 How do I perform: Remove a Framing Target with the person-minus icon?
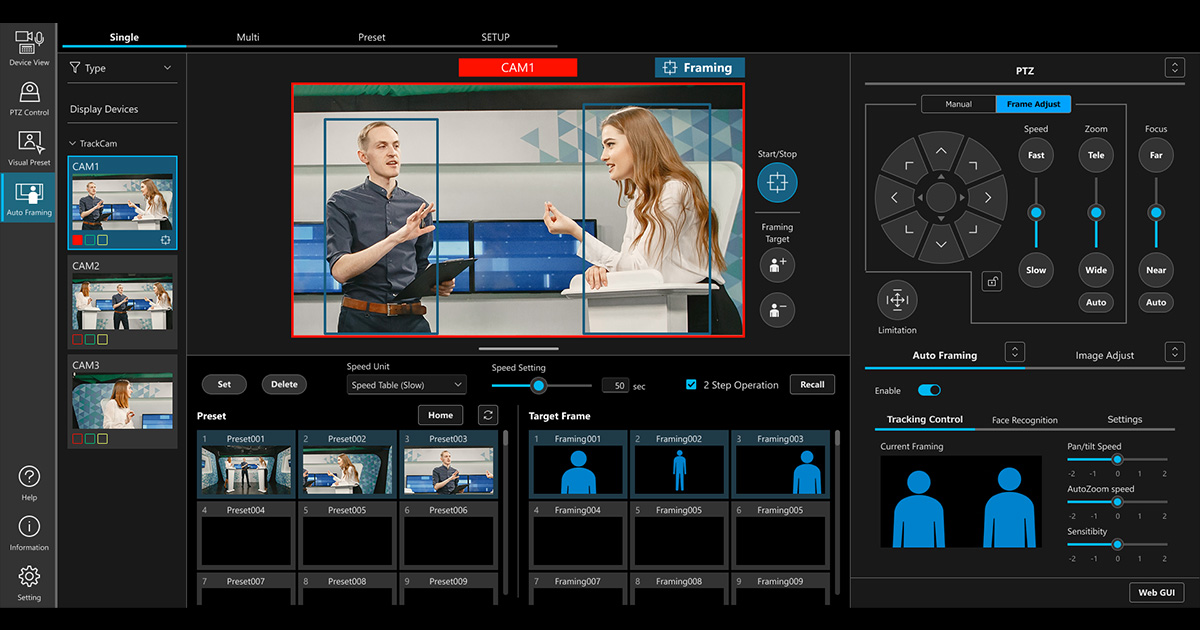(x=777, y=310)
